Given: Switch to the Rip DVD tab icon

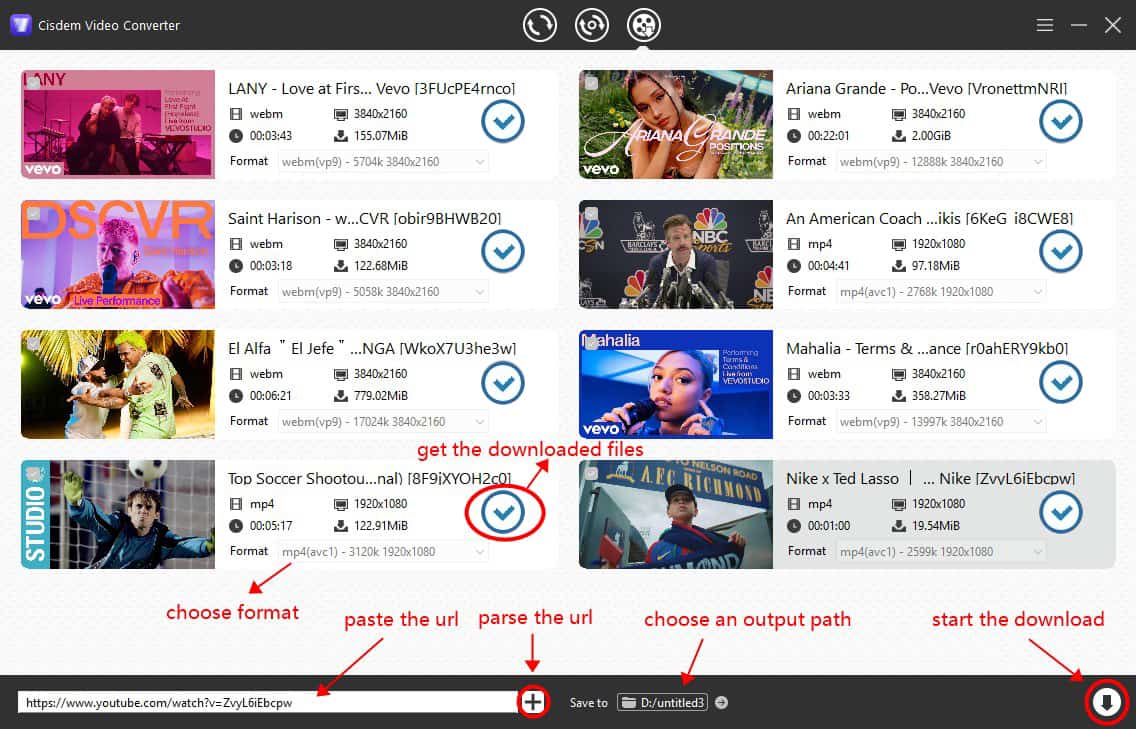Looking at the screenshot, I should pyautogui.click(x=592, y=25).
